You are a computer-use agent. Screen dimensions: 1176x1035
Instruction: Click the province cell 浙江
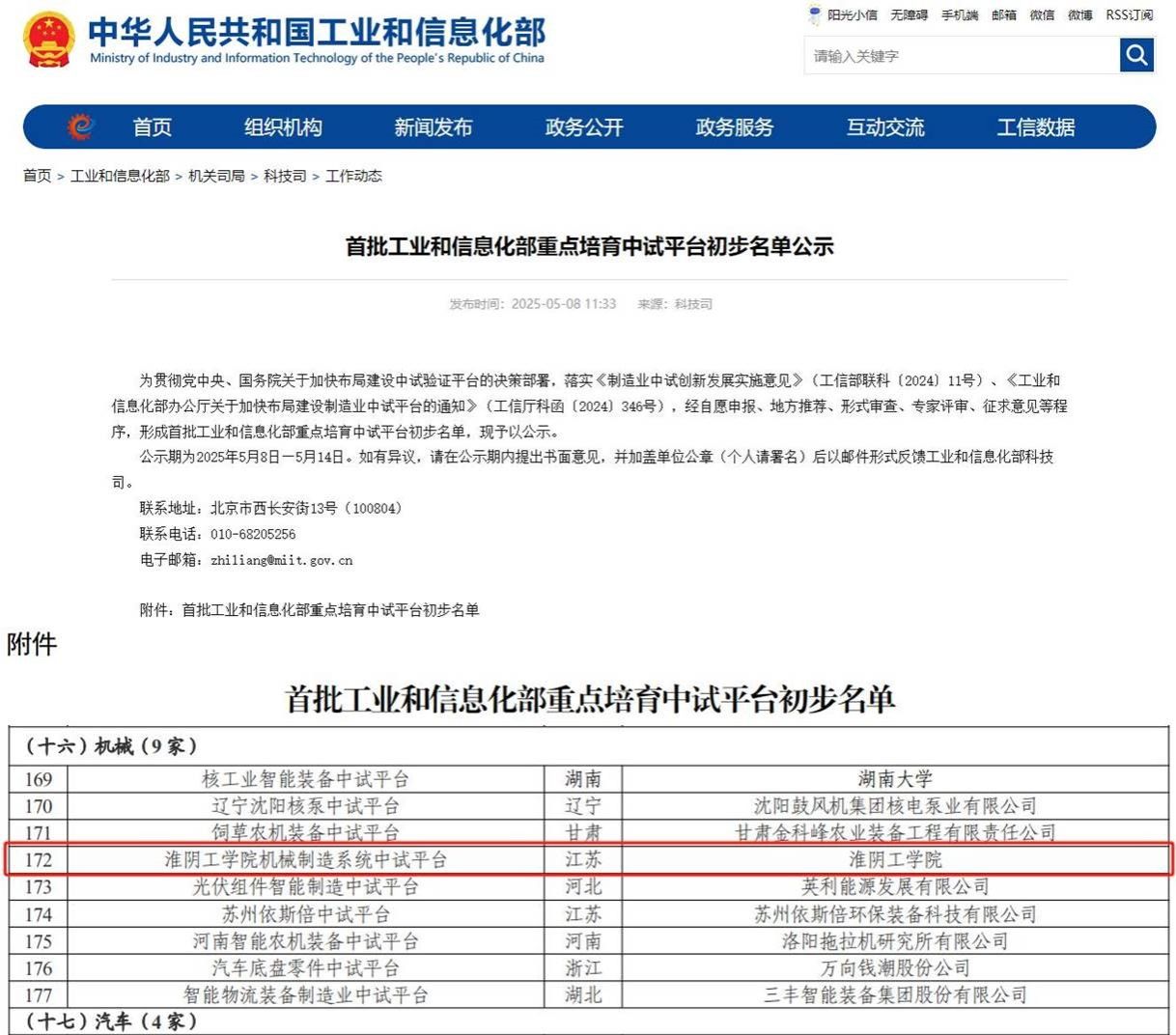[583, 968]
